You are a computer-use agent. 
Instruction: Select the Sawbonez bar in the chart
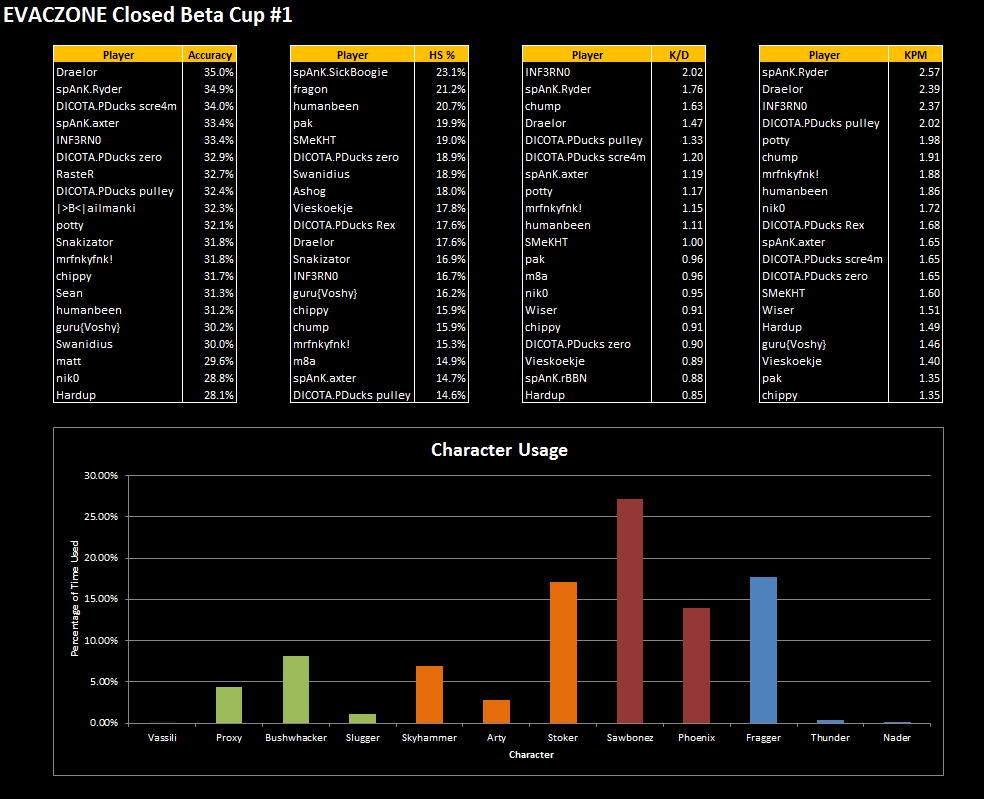click(x=630, y=611)
